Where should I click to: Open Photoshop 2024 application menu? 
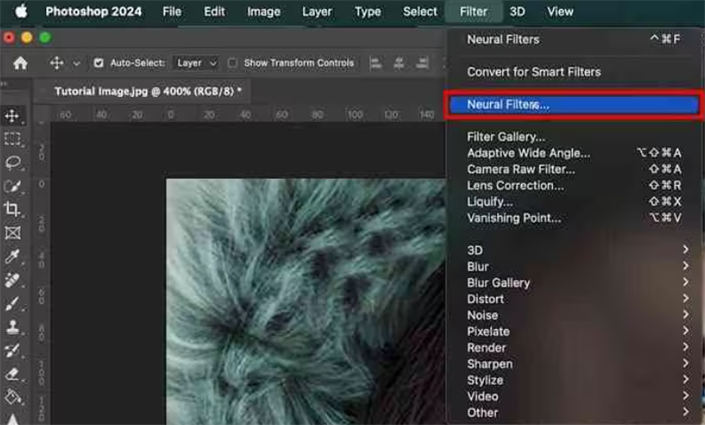94,11
